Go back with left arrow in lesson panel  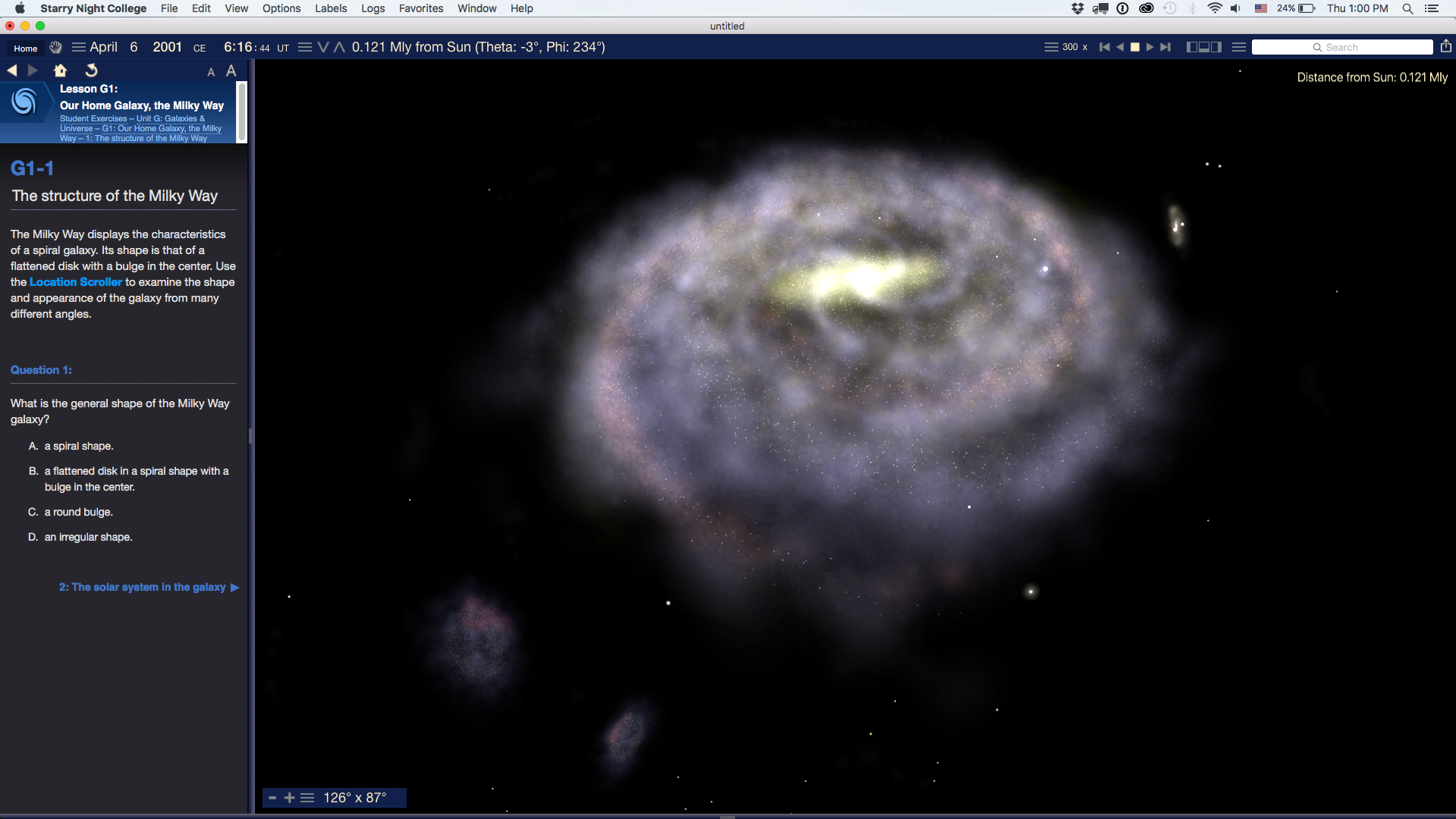[12, 71]
